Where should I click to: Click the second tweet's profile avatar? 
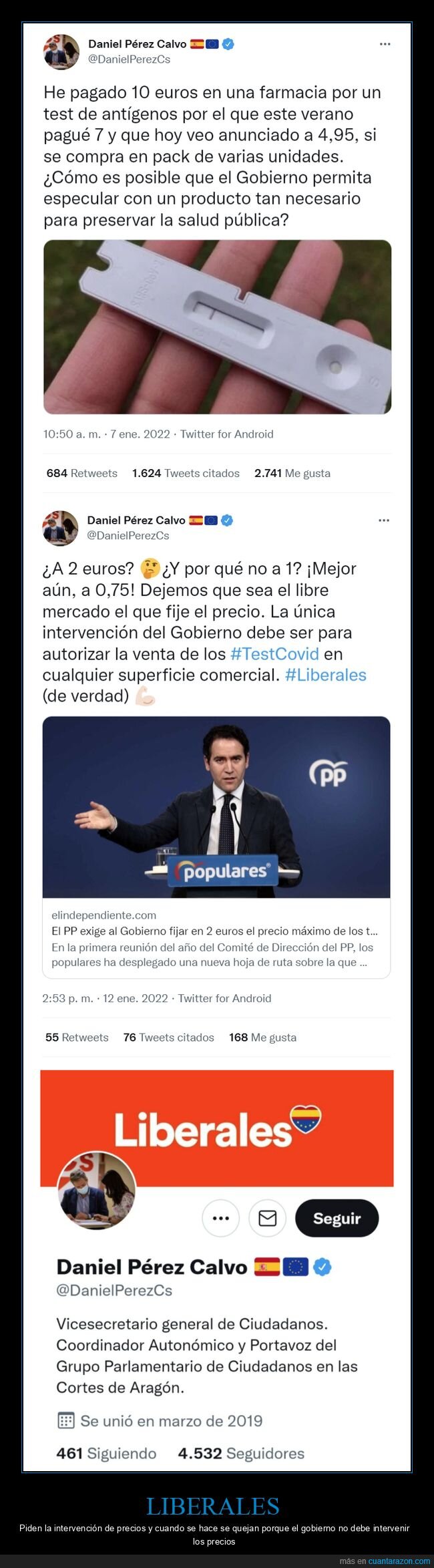[60, 528]
